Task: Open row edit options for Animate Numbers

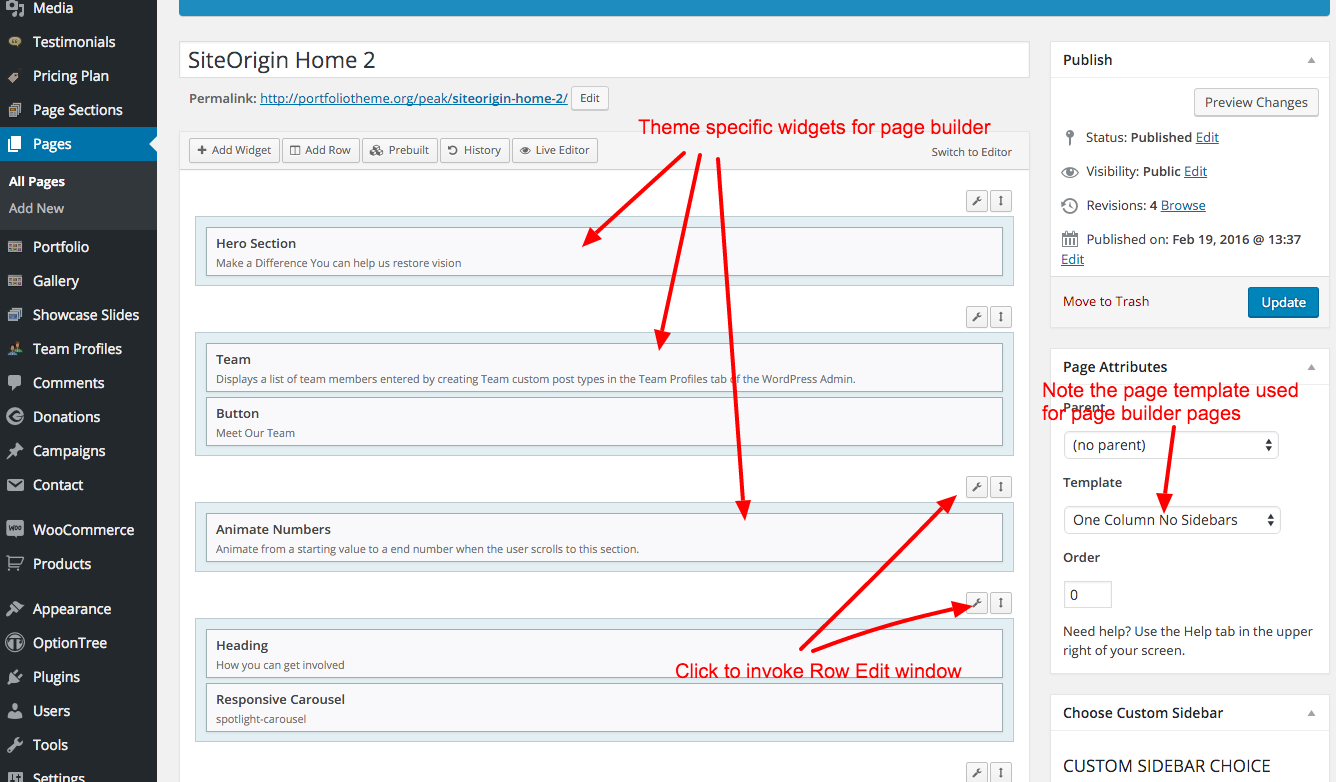Action: tap(976, 486)
